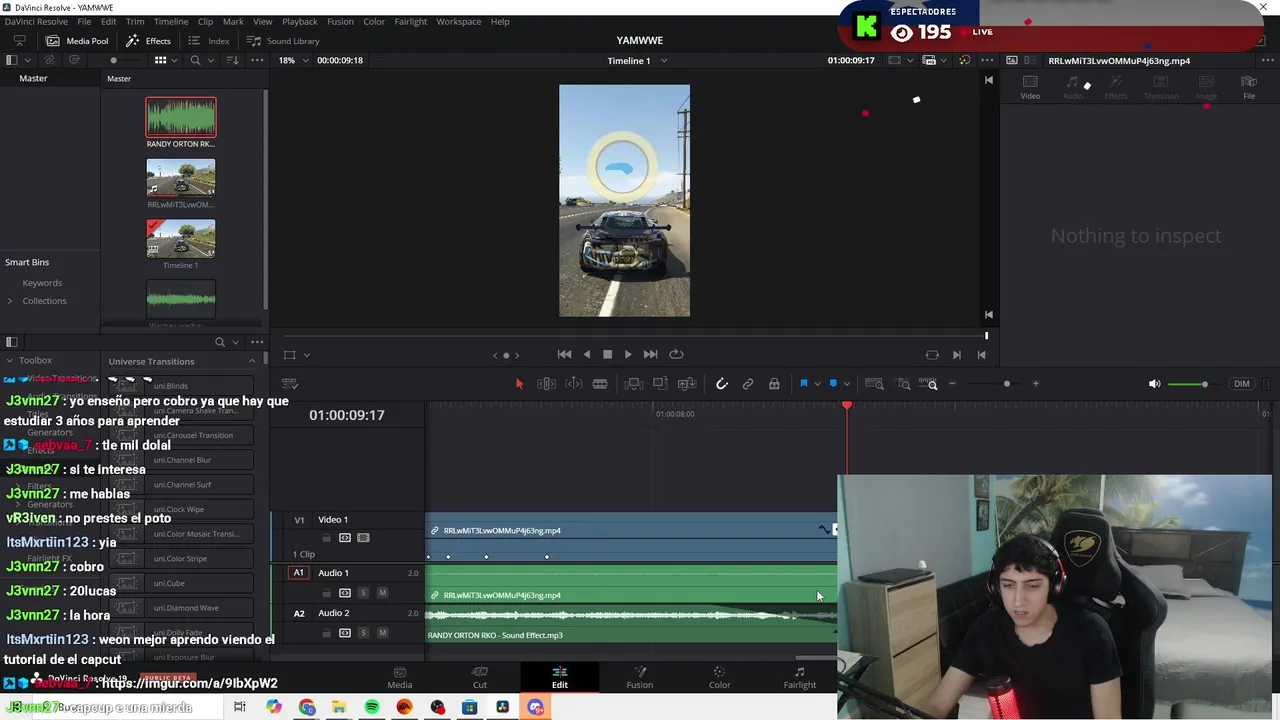Open Timeline View Options icon
Screen dimensions: 1280x720
[290, 384]
